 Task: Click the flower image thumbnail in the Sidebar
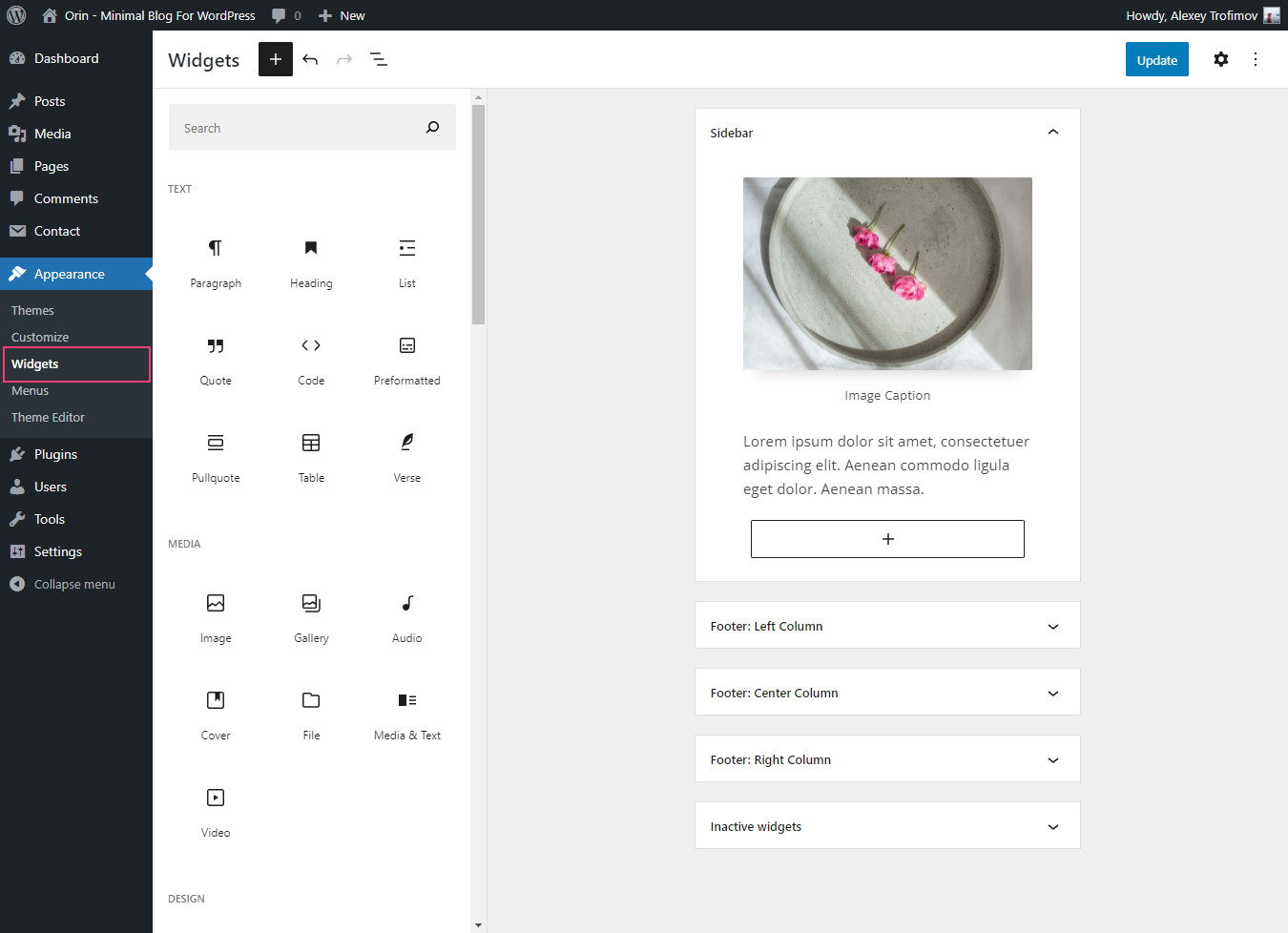coord(887,274)
